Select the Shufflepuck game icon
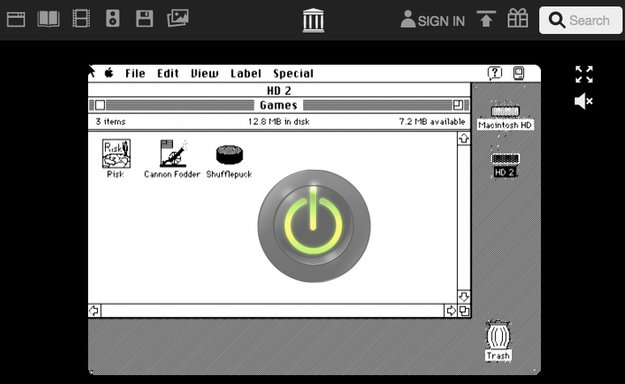This screenshot has width=625, height=384. pyautogui.click(x=229, y=155)
